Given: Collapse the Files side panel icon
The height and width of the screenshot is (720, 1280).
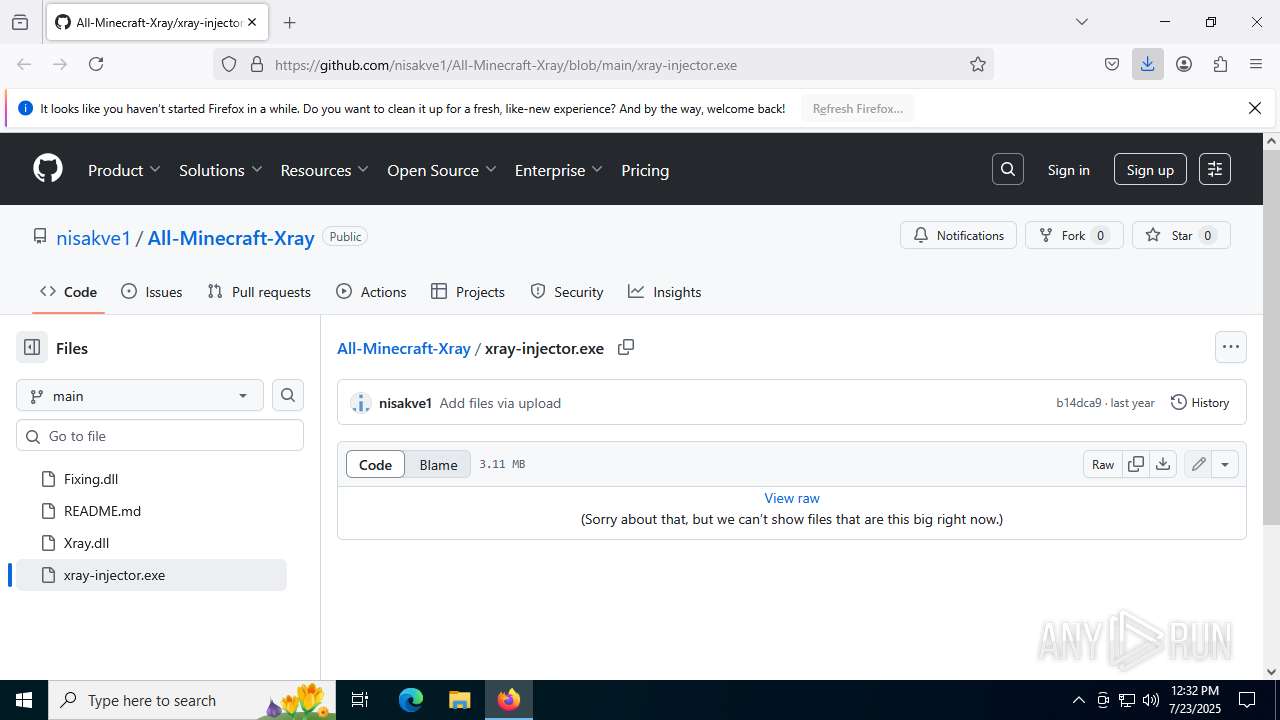Looking at the screenshot, I should [x=32, y=348].
